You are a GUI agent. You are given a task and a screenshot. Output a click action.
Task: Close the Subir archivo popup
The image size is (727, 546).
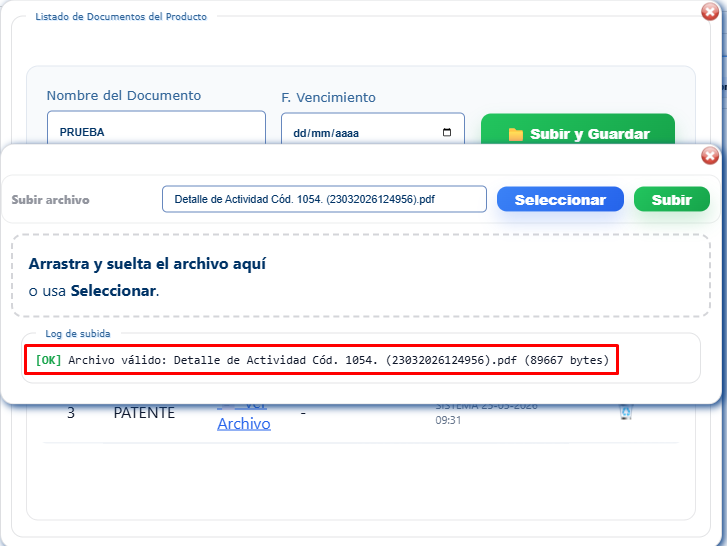tap(710, 156)
